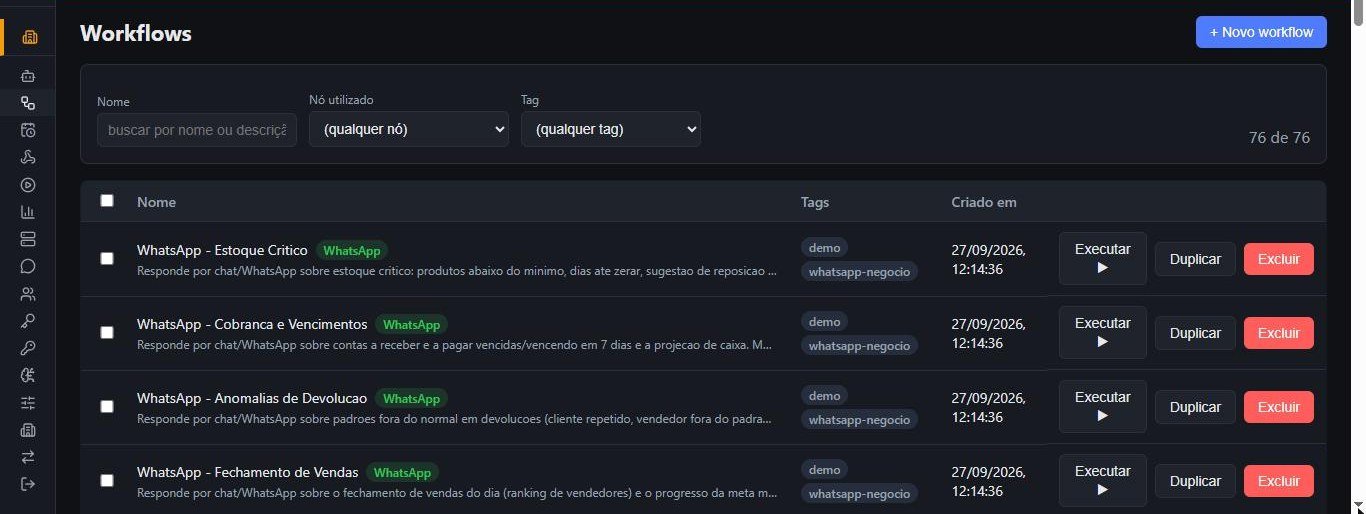Execute the Estoque Critico workflow
The height and width of the screenshot is (514, 1366).
point(1103,258)
